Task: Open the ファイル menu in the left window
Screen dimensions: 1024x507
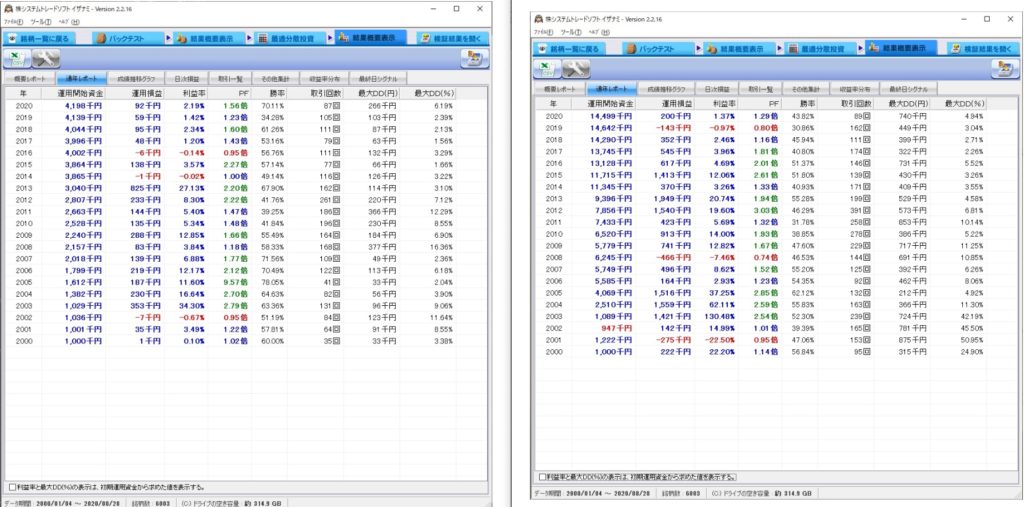Action: point(14,21)
